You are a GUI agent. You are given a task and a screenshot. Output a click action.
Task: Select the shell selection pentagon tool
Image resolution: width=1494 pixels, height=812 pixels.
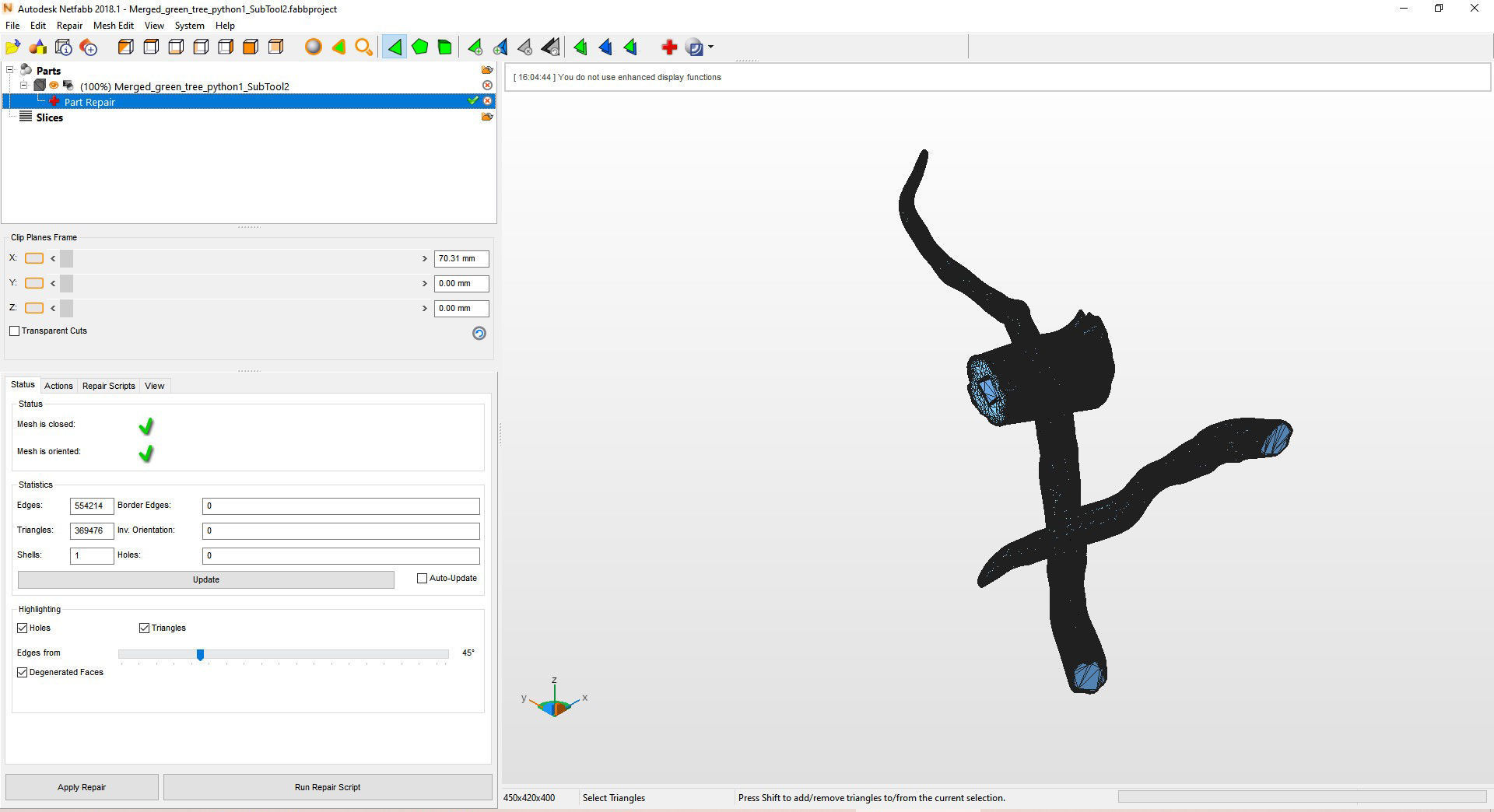pyautogui.click(x=420, y=47)
